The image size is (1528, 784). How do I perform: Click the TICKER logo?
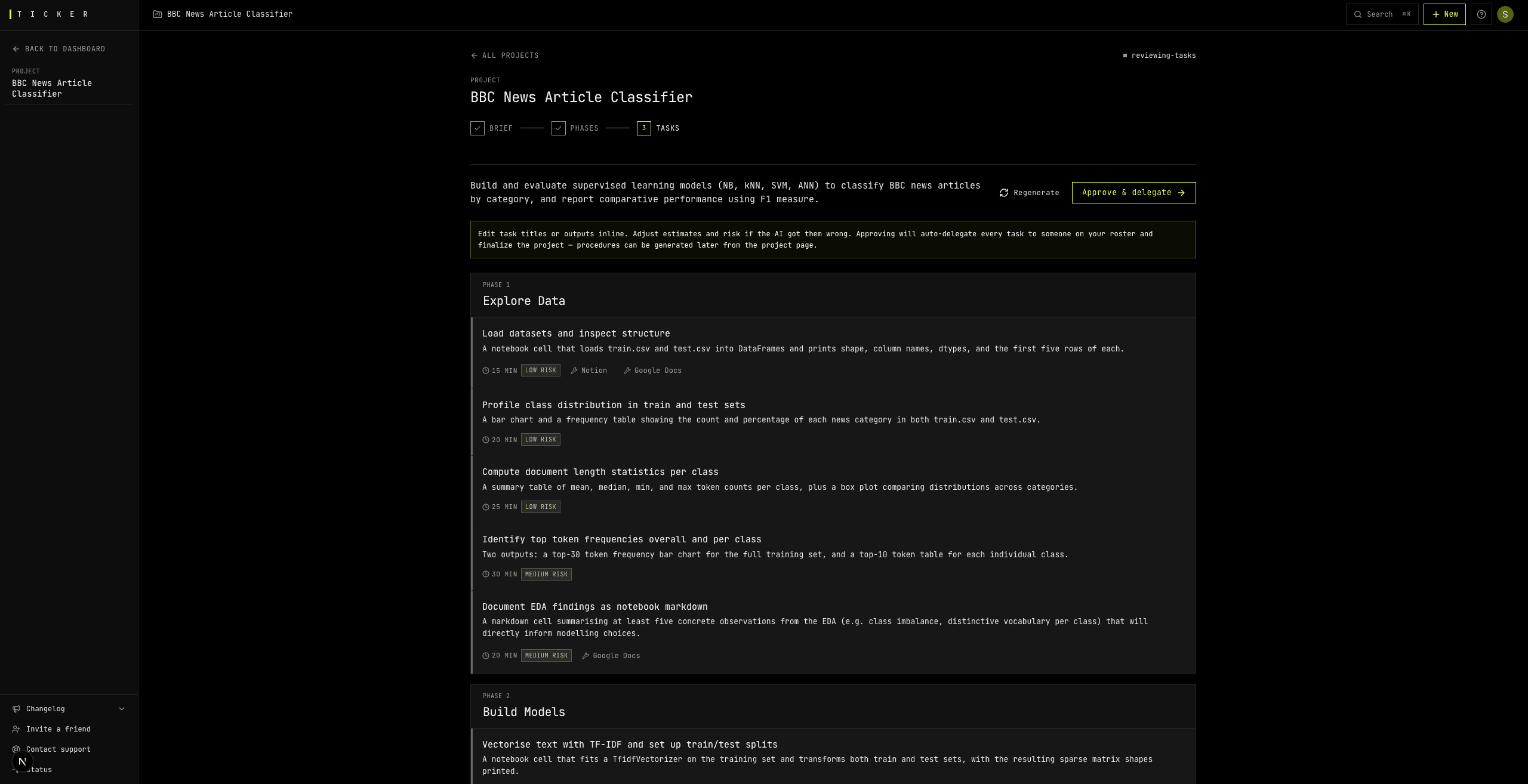click(x=50, y=14)
